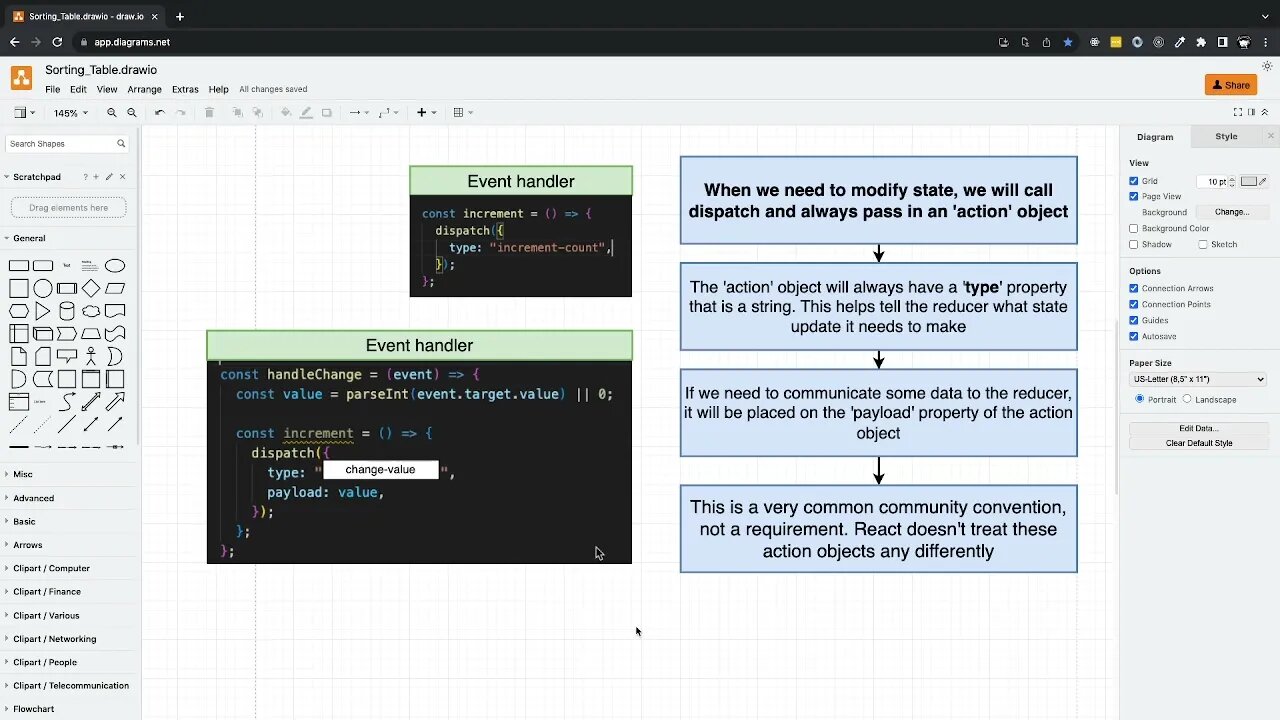Select Portrait orientation
Viewport: 1280px width, 720px height.
pos(1140,399)
